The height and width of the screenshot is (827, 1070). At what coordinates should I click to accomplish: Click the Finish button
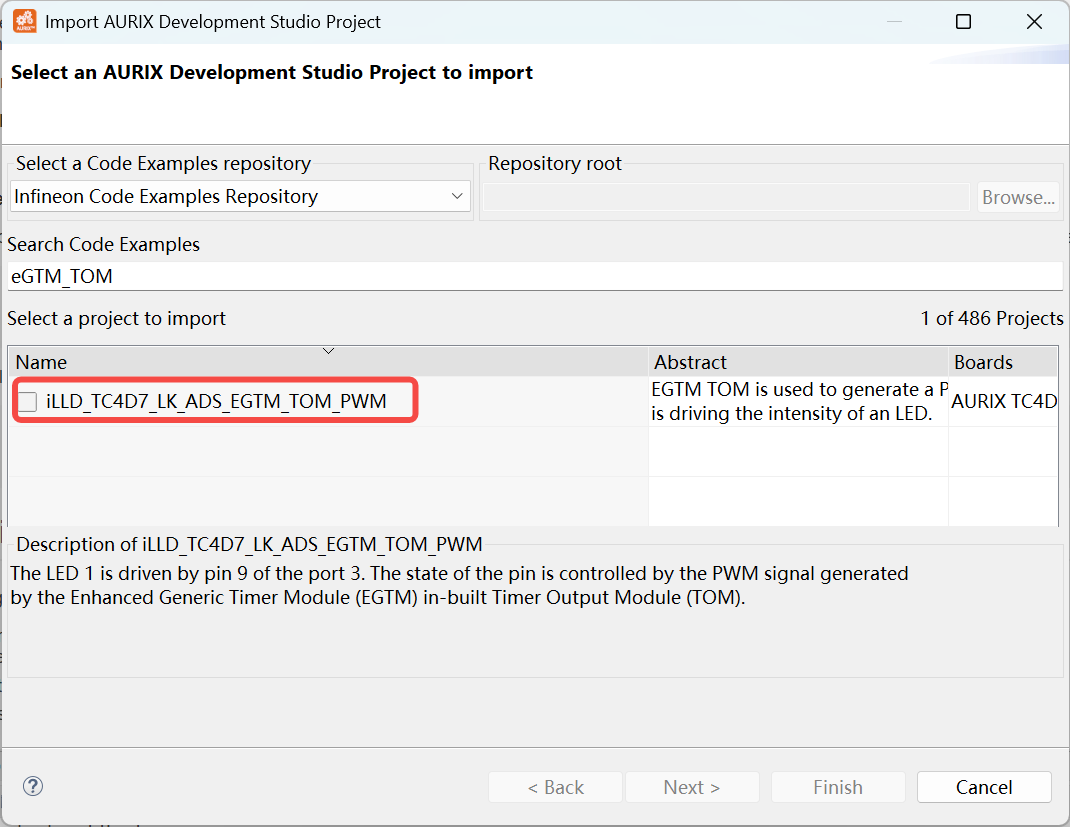coord(837,787)
